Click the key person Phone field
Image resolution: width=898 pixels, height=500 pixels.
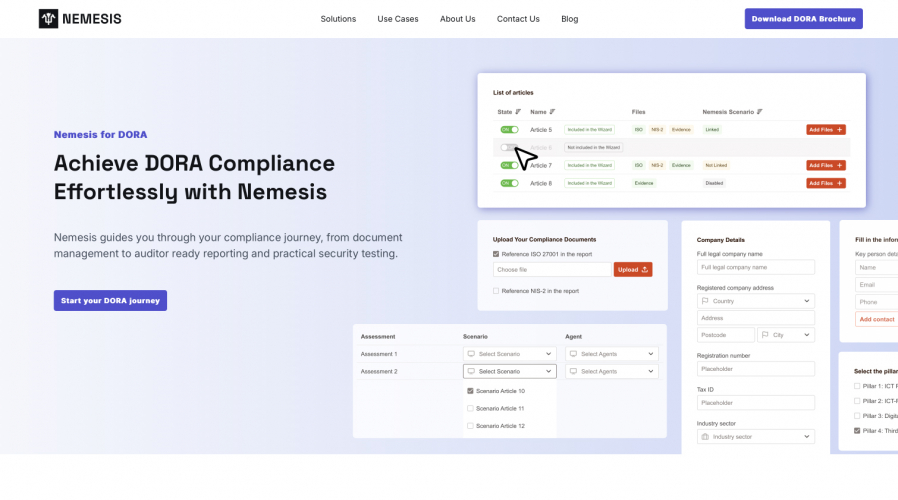point(876,302)
